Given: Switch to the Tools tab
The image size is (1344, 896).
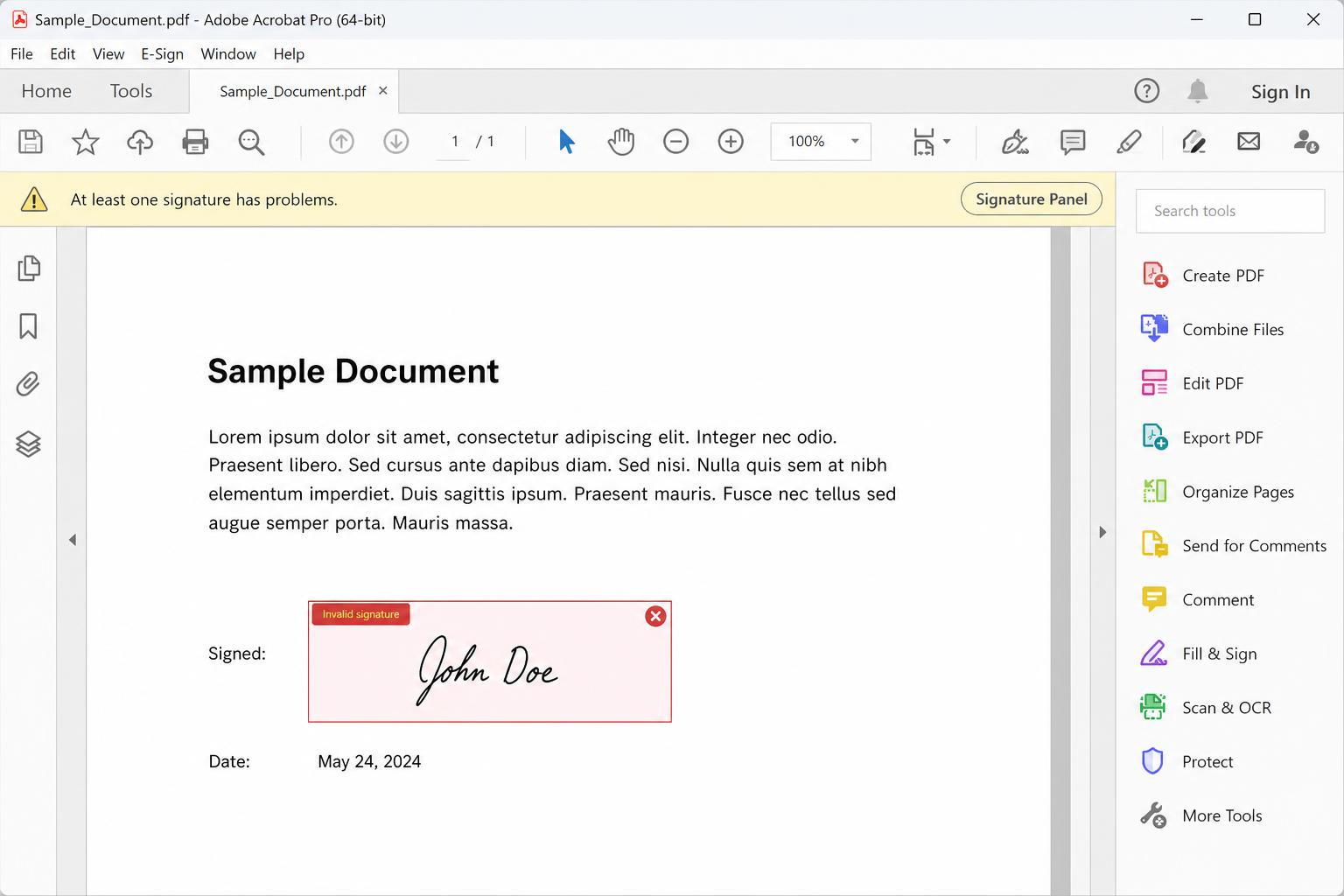Looking at the screenshot, I should (131, 91).
